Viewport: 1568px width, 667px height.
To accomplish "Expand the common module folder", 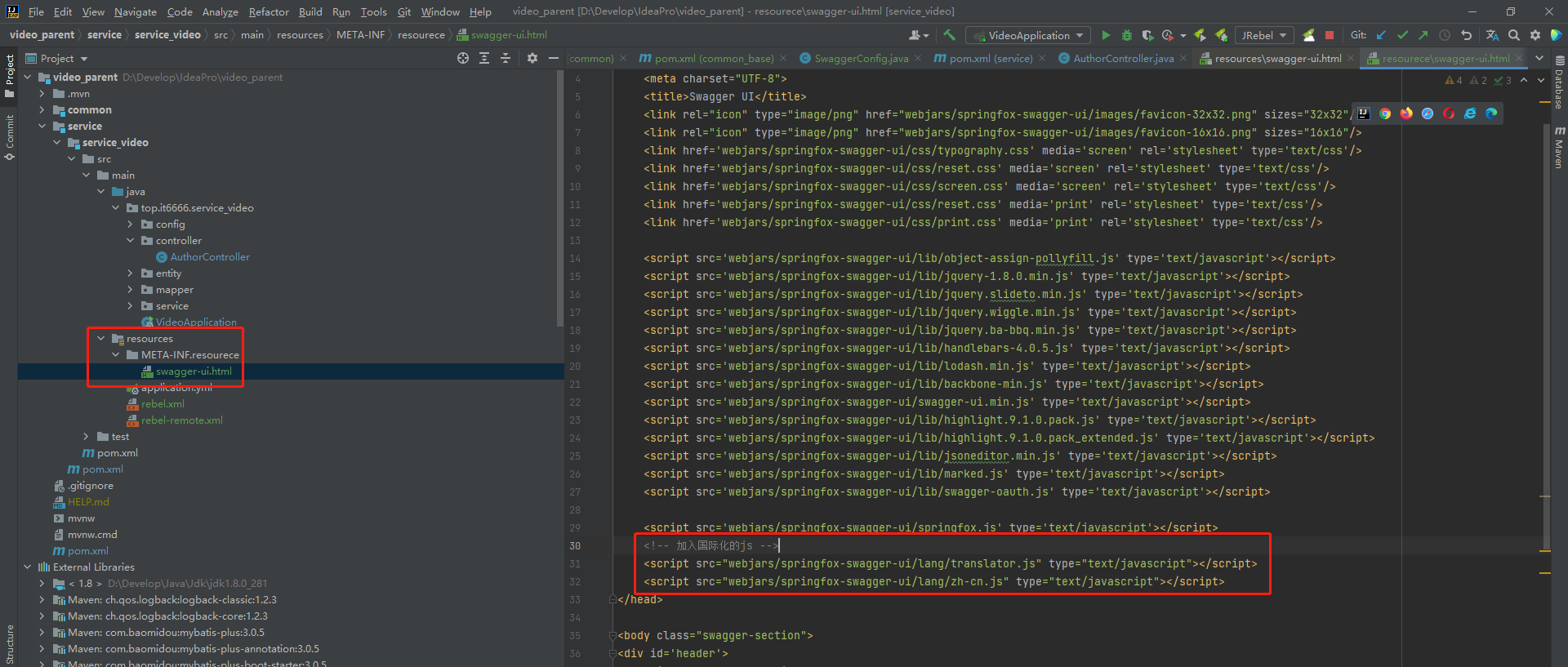I will [x=42, y=109].
